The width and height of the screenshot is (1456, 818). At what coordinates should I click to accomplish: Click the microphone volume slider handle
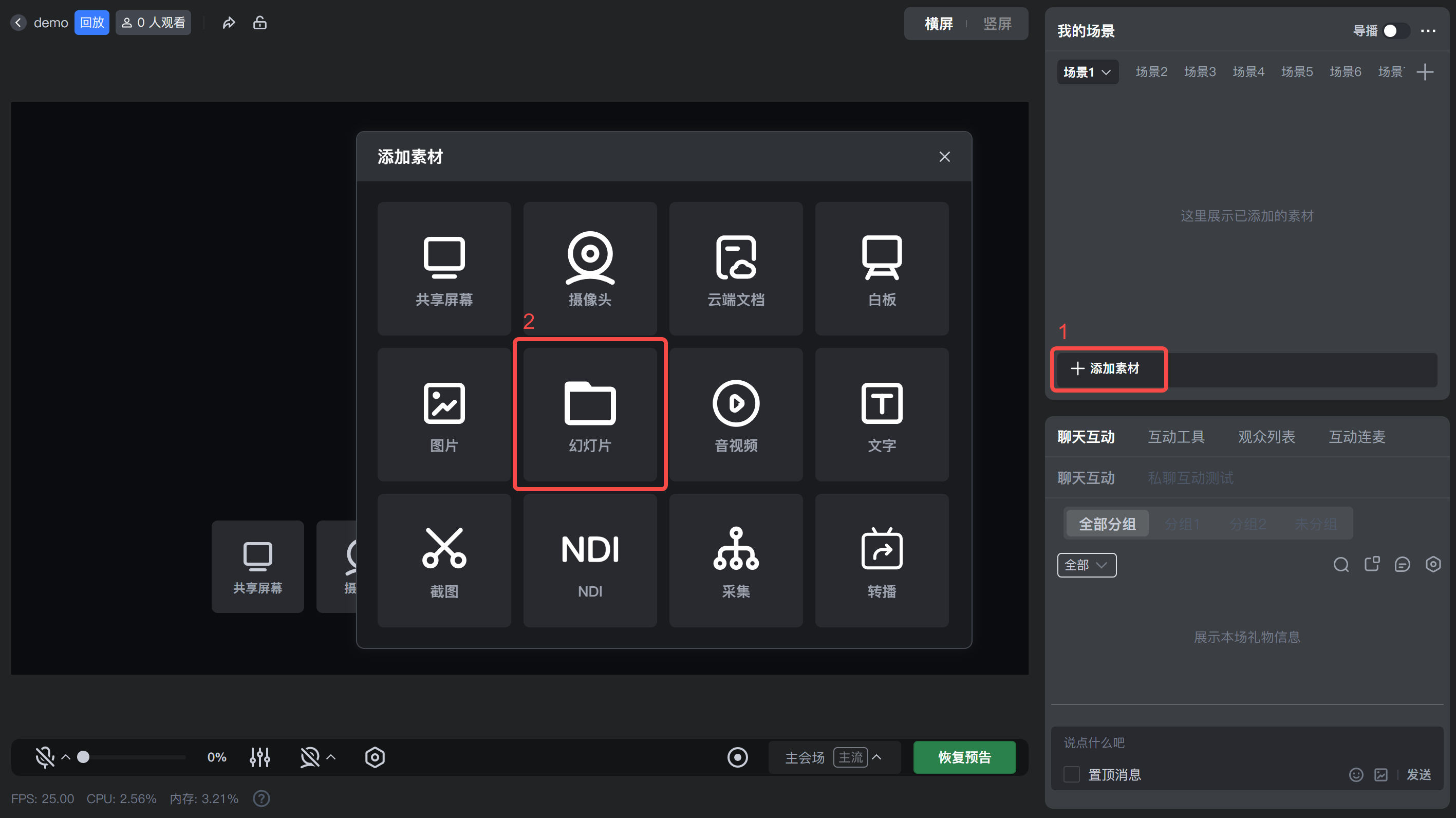(83, 757)
